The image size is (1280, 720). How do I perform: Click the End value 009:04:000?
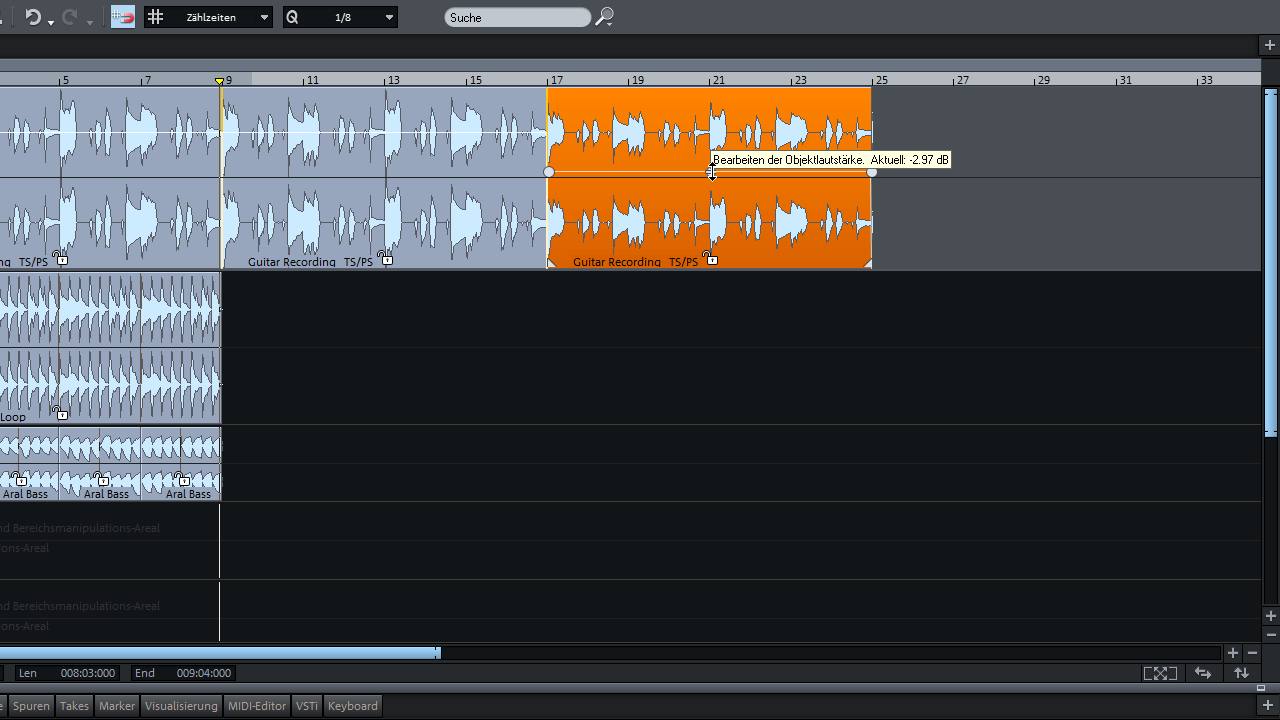[204, 673]
